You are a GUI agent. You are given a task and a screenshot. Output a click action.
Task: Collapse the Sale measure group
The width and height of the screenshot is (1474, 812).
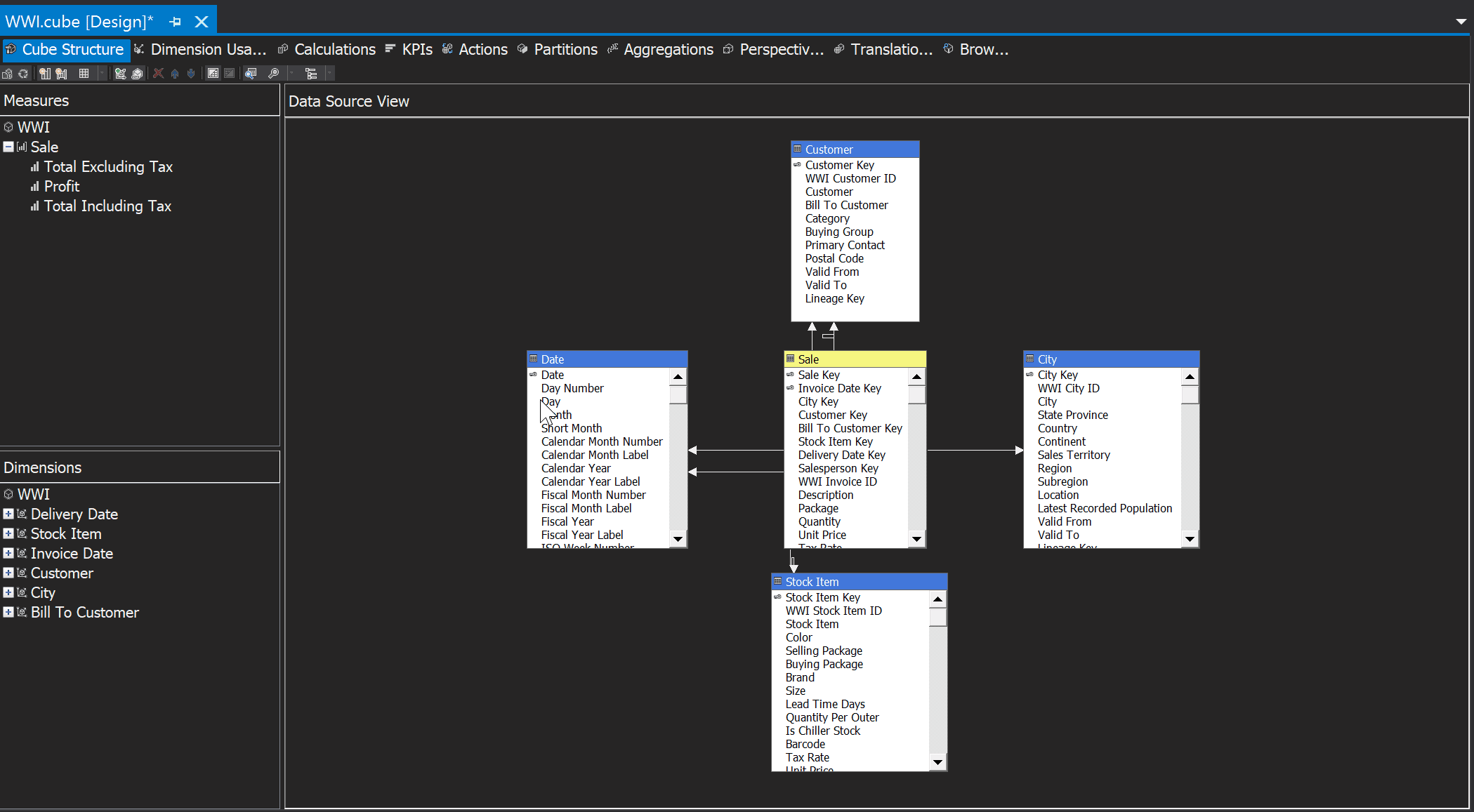point(8,147)
